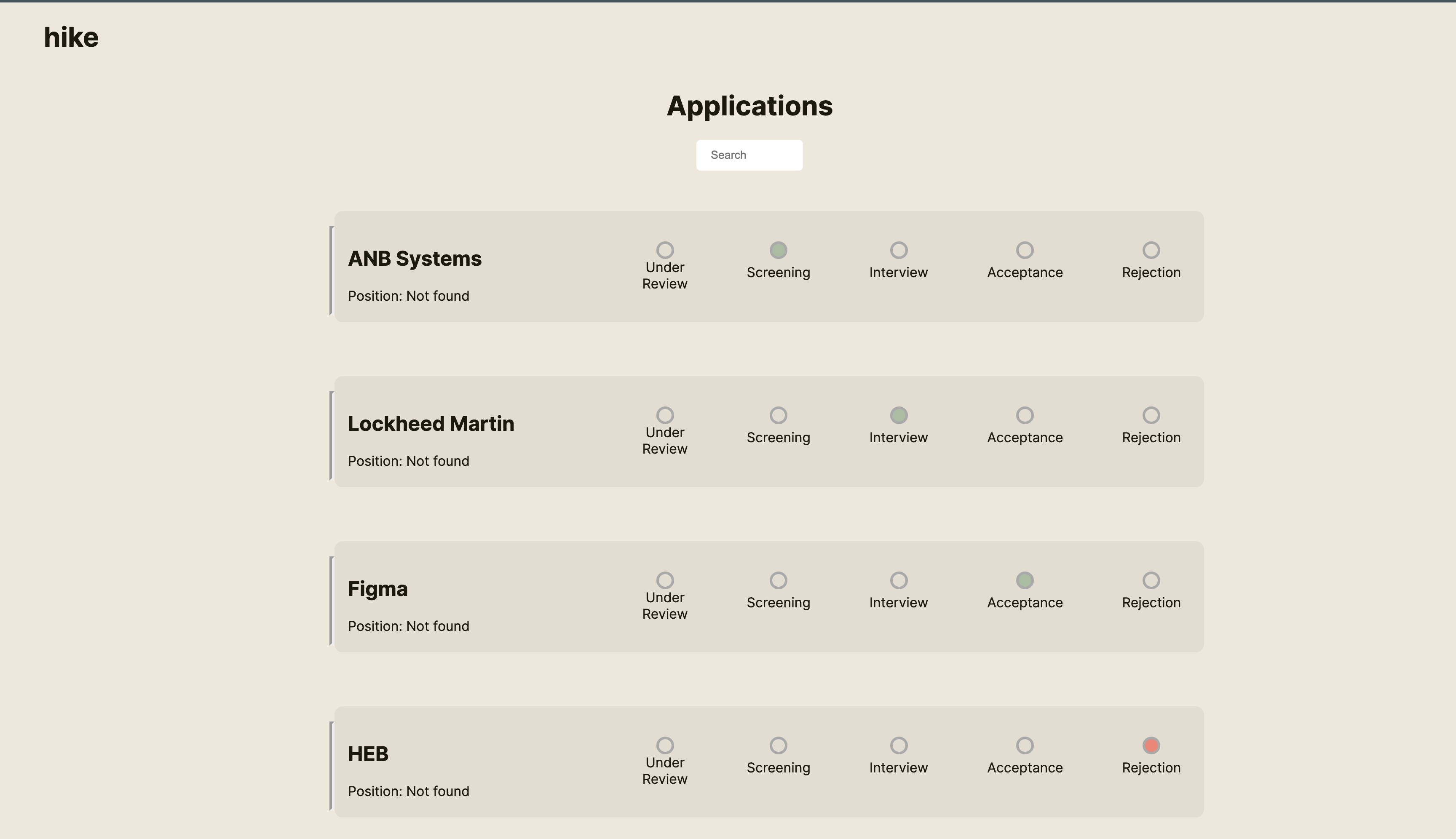The image size is (1456, 839).
Task: Mark Lockheed Martin as Acceptance
Action: (x=1024, y=415)
